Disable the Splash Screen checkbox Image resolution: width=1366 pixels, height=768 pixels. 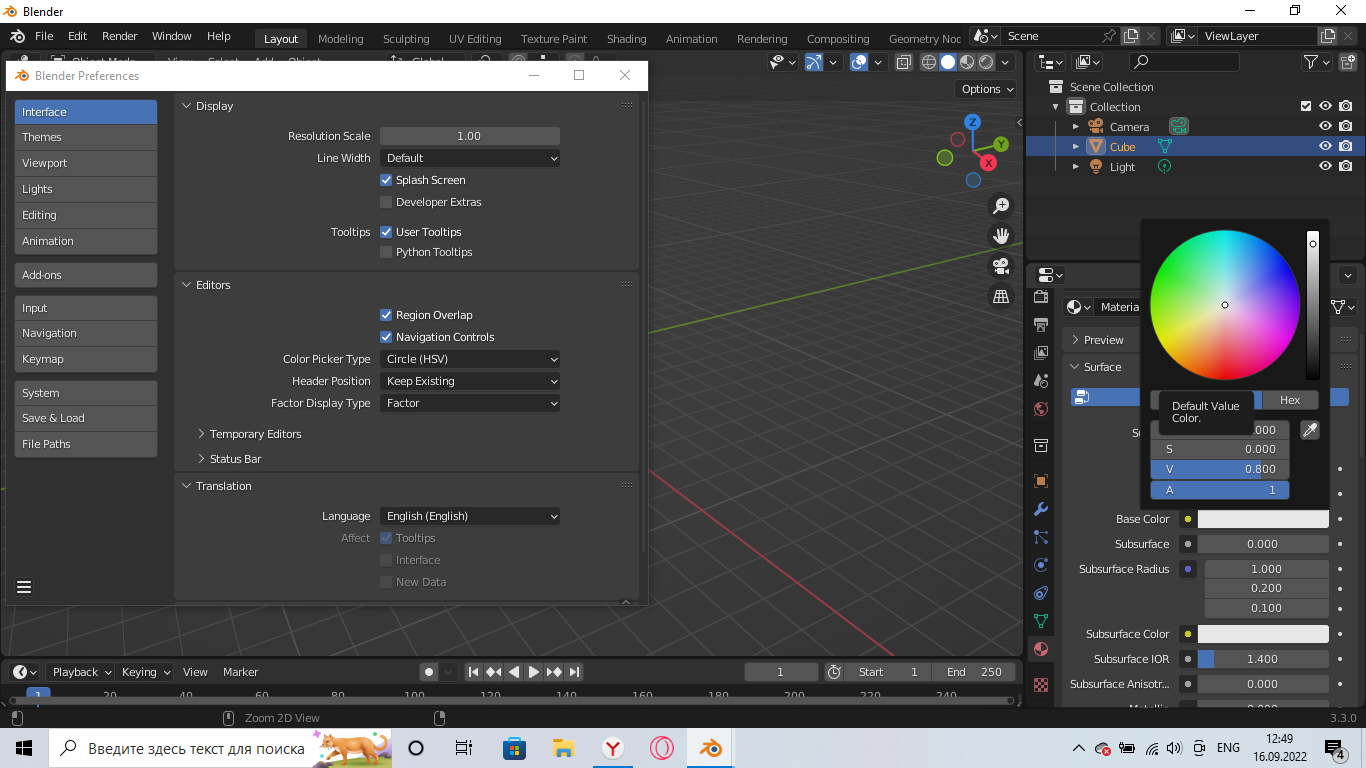pyautogui.click(x=386, y=180)
